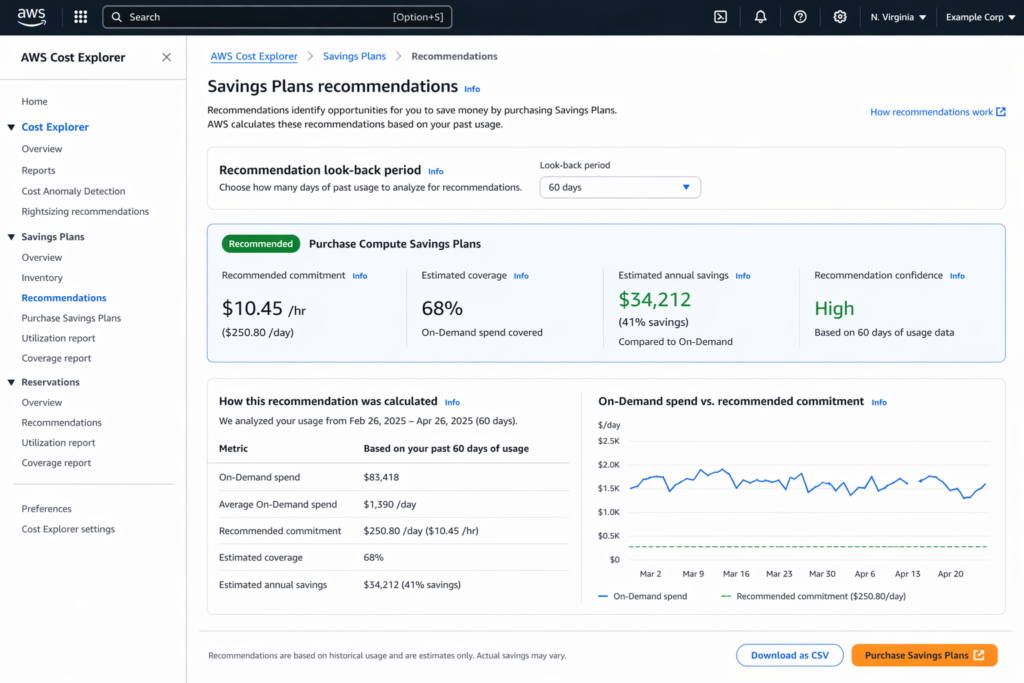Open the settings gear icon

coord(839,16)
